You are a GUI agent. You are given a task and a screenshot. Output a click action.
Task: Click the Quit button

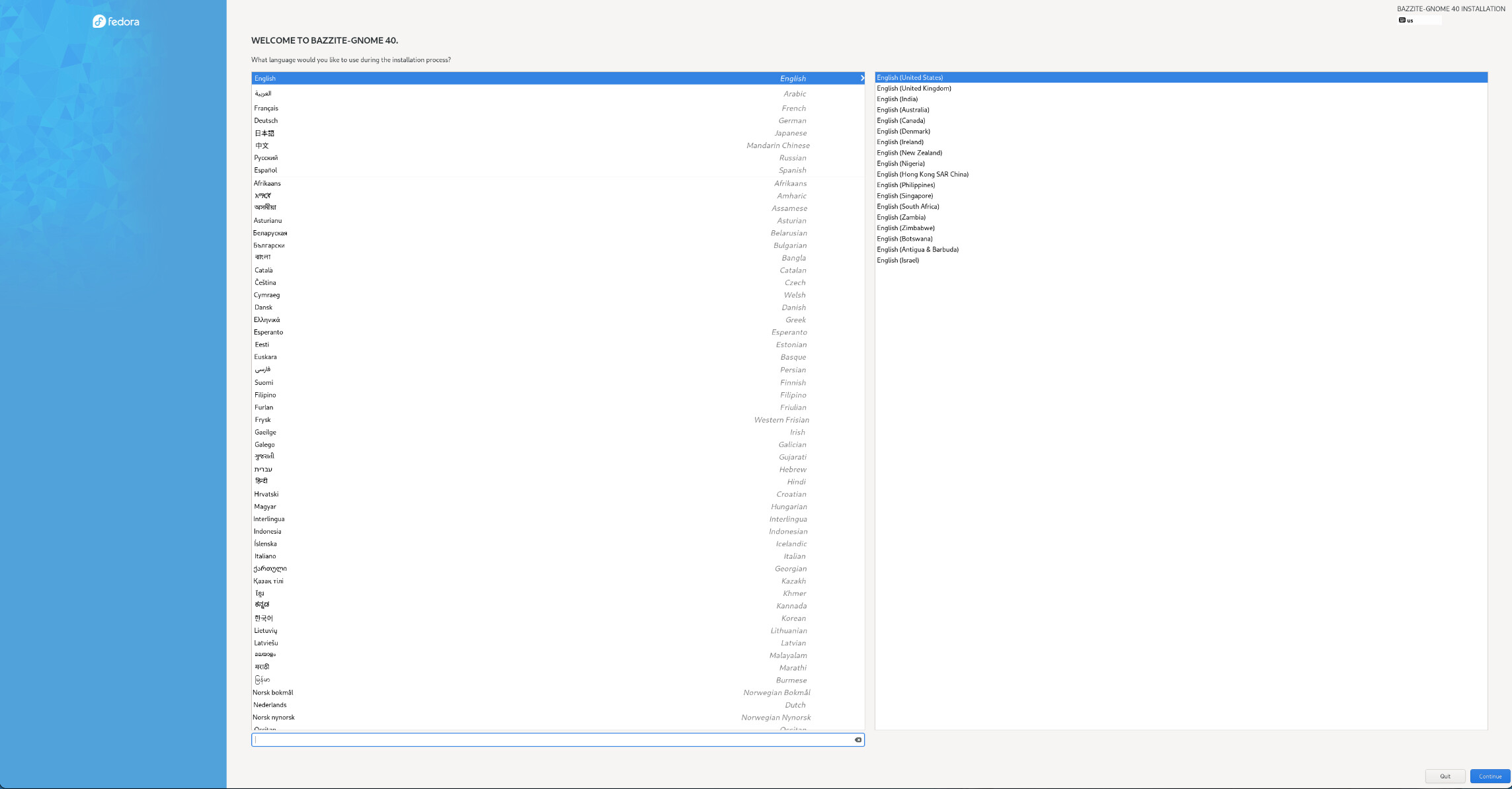(1445, 776)
